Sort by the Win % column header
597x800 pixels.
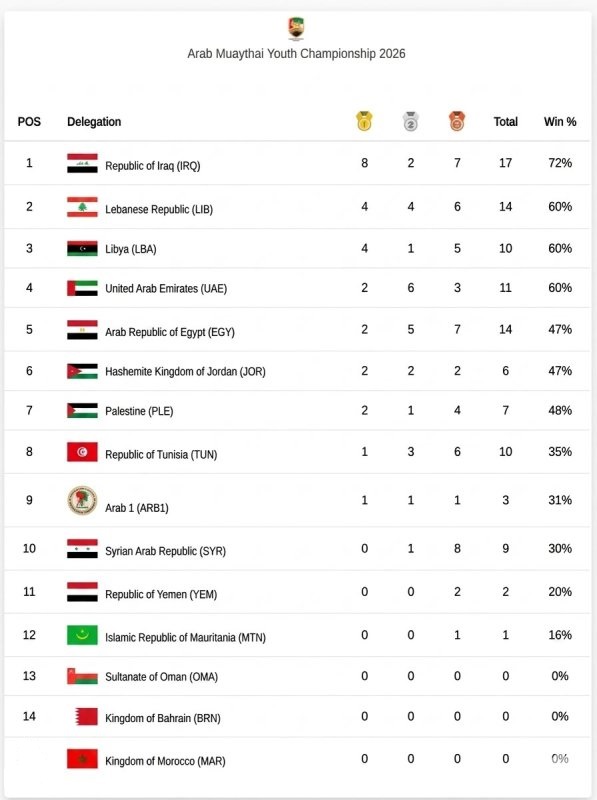click(x=560, y=121)
